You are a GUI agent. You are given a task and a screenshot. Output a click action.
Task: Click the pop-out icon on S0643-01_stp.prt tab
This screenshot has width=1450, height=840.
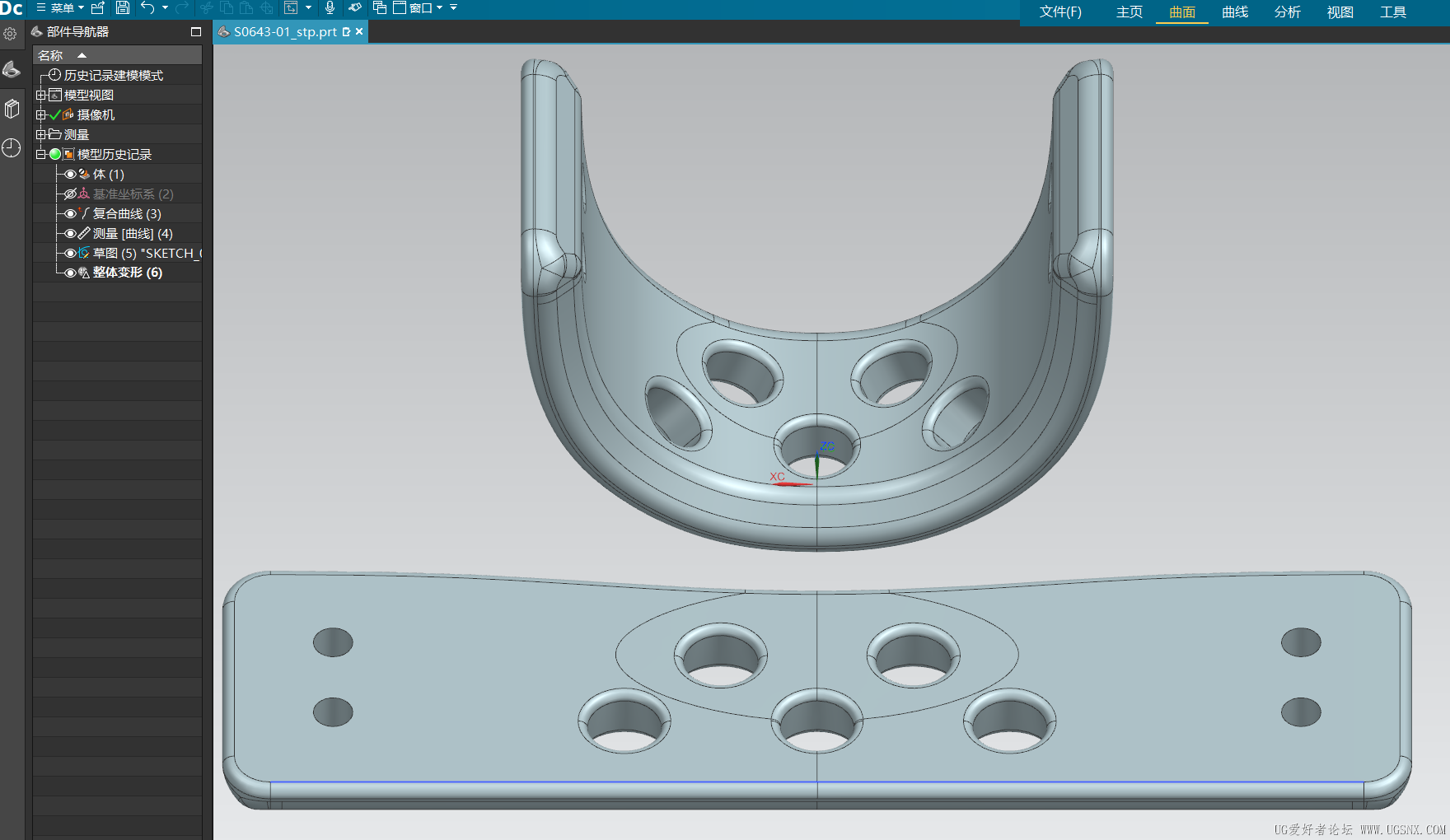point(346,32)
